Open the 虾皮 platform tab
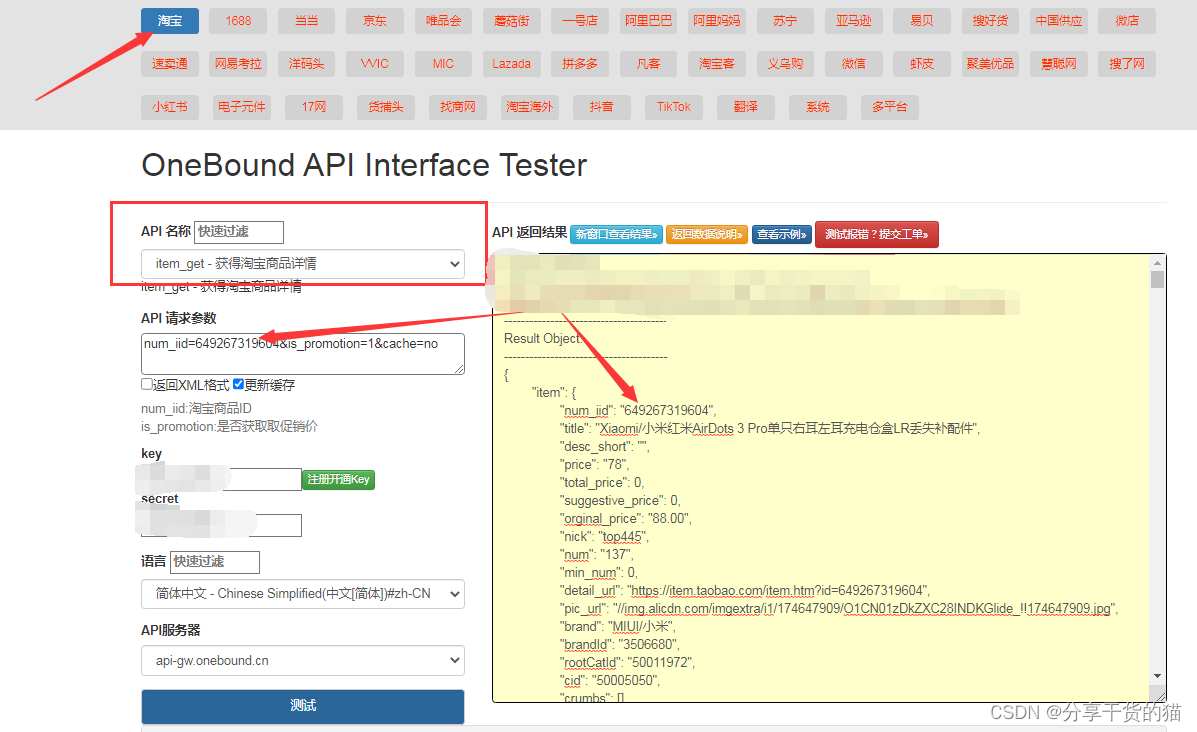The width and height of the screenshot is (1197, 732). (x=921, y=63)
